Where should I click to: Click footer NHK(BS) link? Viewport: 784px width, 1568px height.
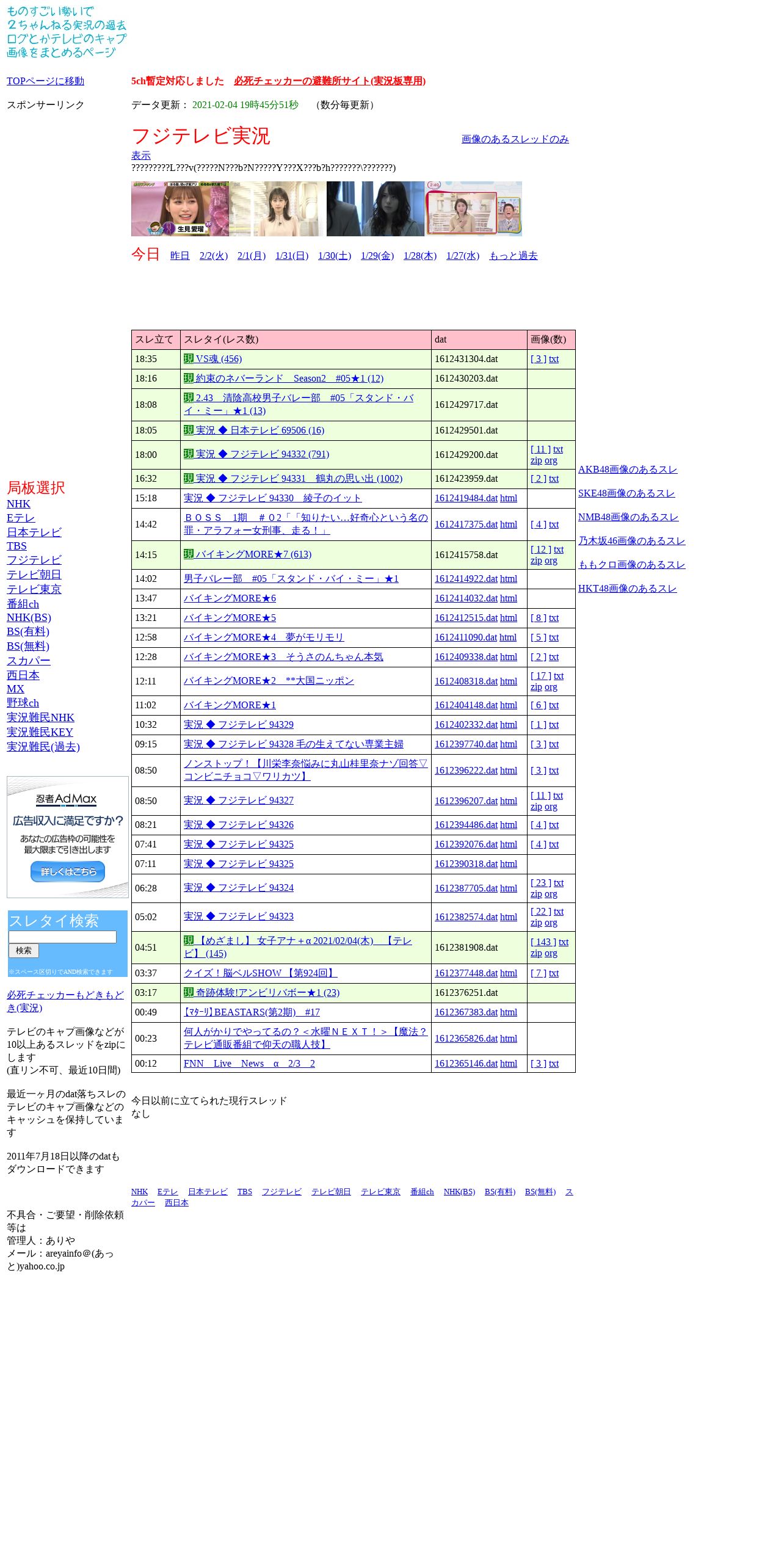click(459, 1192)
